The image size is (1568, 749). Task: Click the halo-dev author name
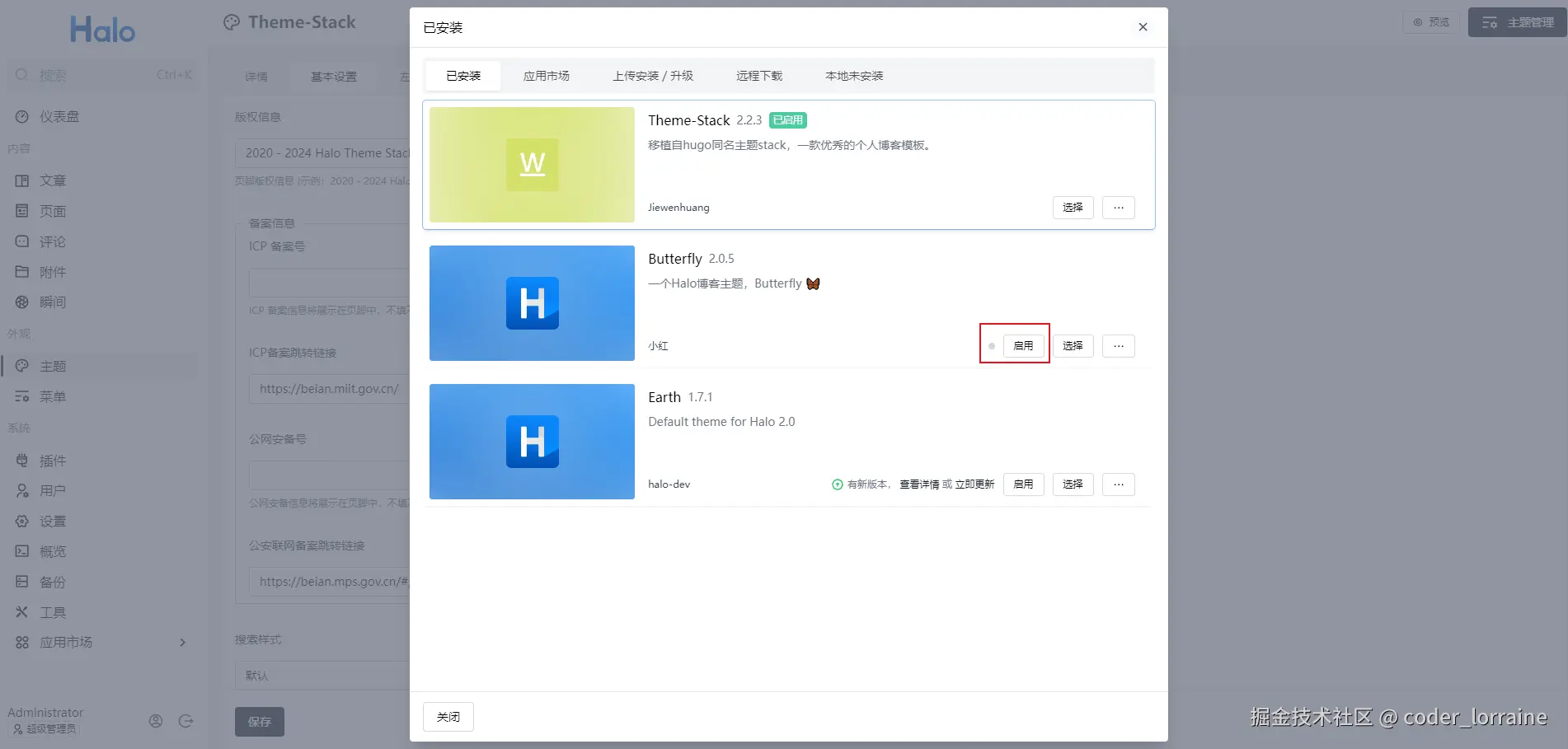pyautogui.click(x=669, y=485)
